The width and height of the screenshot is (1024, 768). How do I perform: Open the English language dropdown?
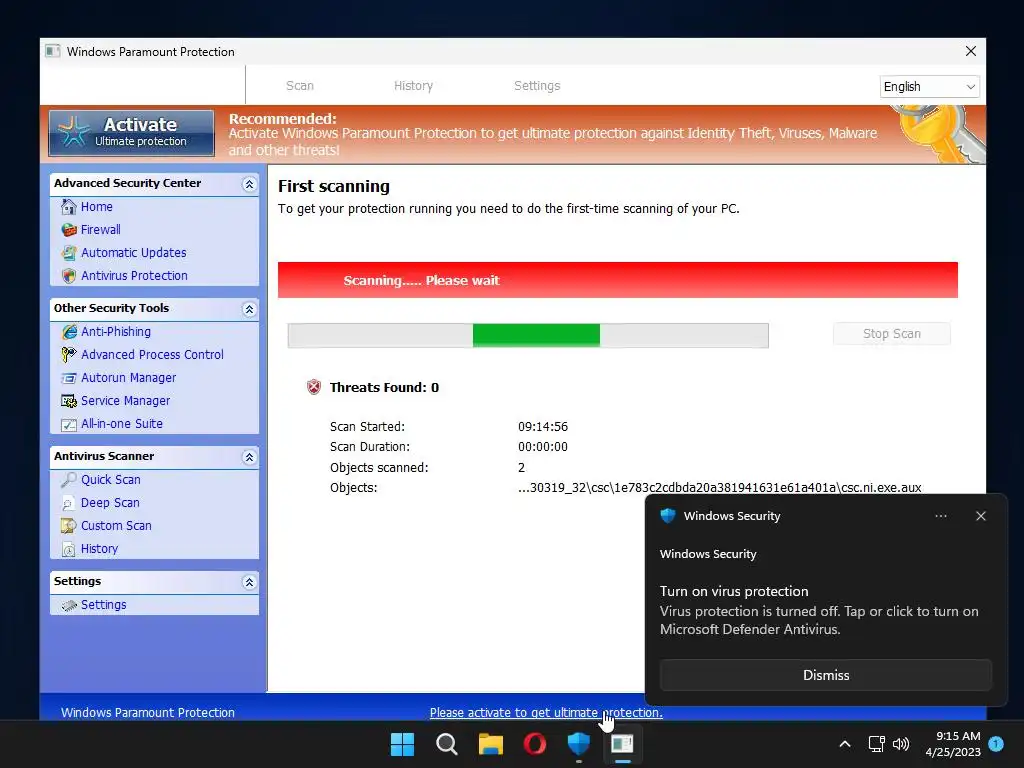click(x=929, y=87)
